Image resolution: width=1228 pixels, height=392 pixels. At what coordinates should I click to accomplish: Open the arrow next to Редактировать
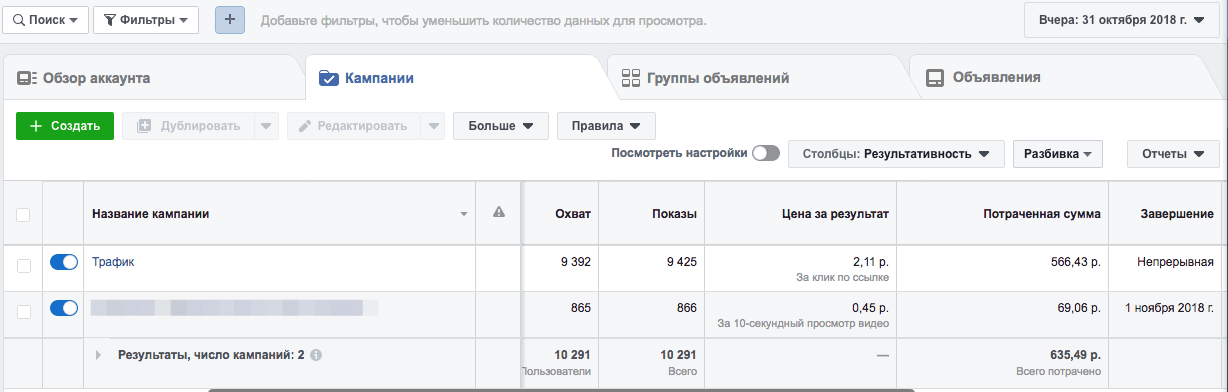point(432,126)
